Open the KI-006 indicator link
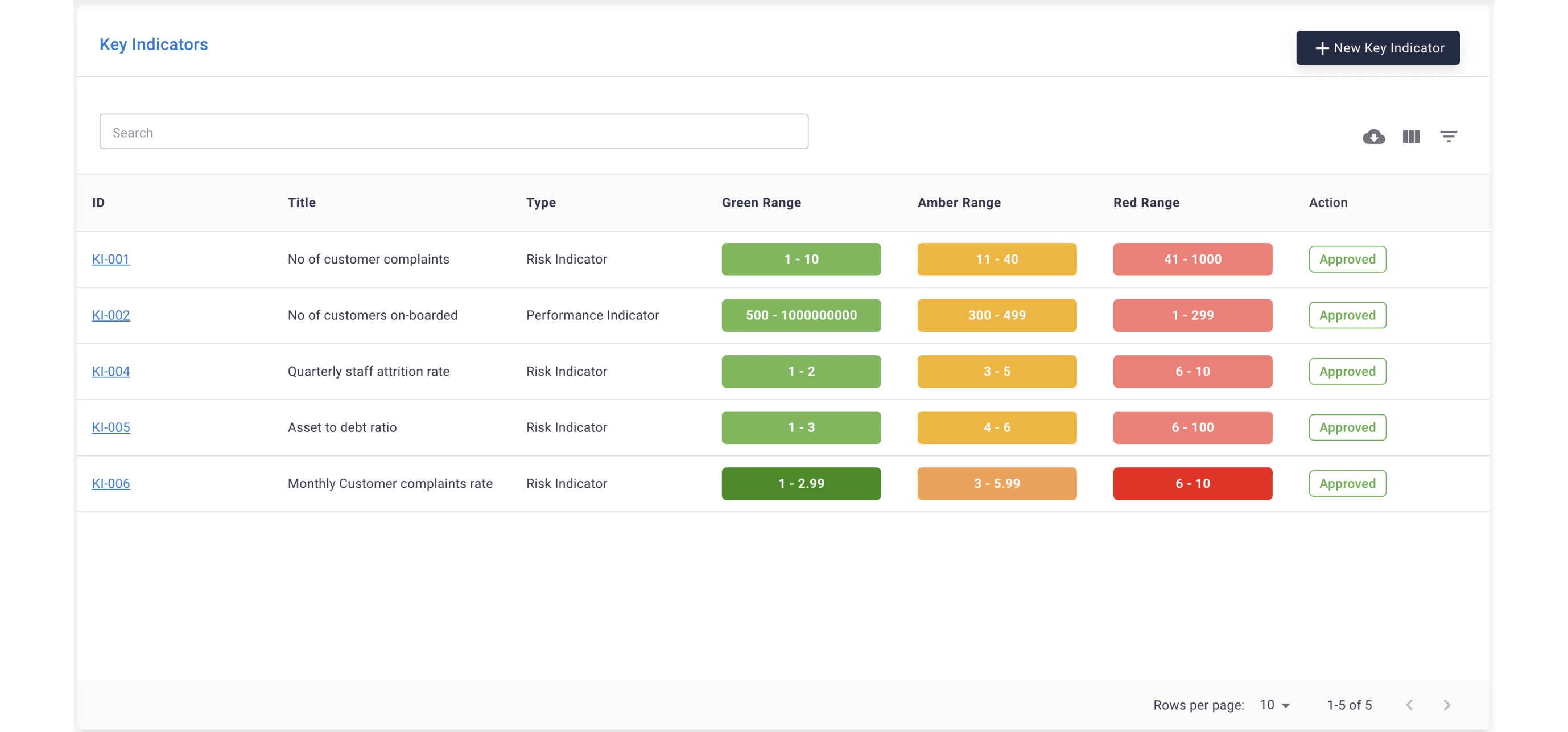1568x732 pixels. tap(111, 483)
